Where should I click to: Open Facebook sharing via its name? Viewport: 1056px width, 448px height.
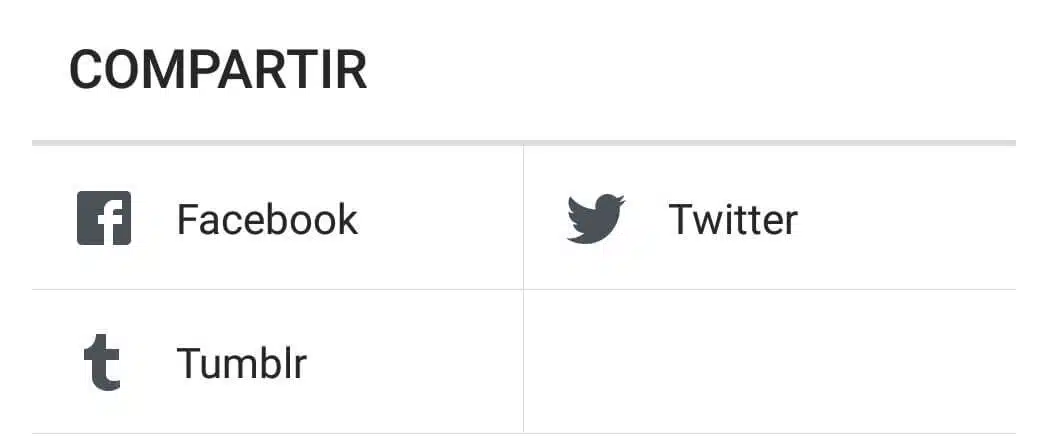tap(267, 219)
